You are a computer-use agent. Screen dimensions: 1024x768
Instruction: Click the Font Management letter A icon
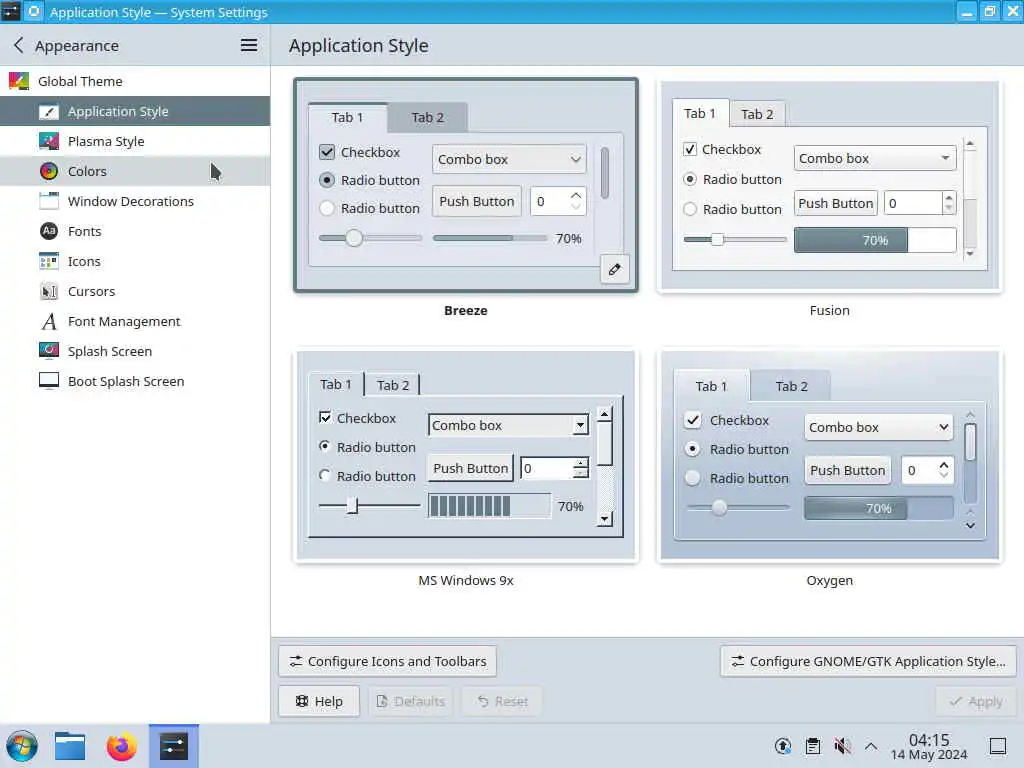(x=49, y=321)
